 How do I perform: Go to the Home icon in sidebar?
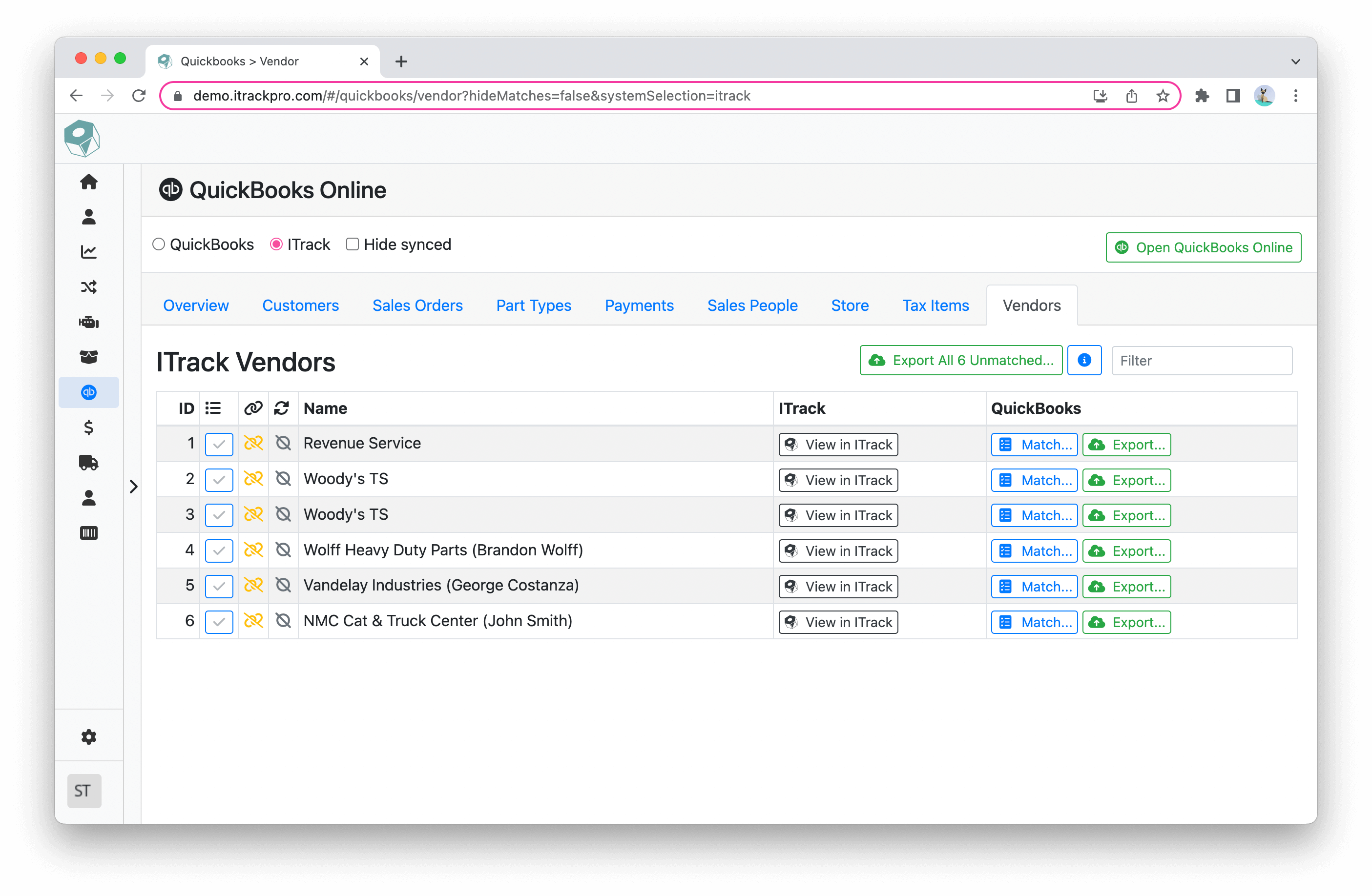89,182
